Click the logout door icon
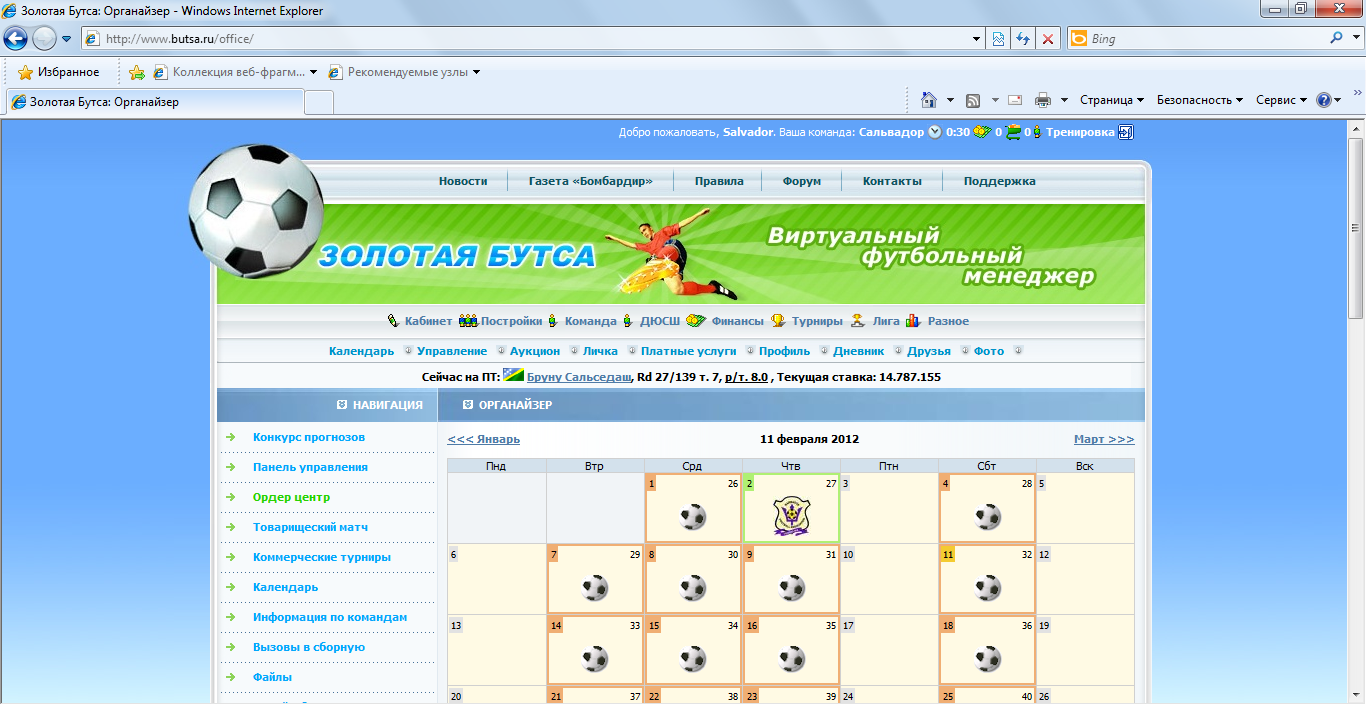This screenshot has width=1366, height=704. tap(1126, 132)
